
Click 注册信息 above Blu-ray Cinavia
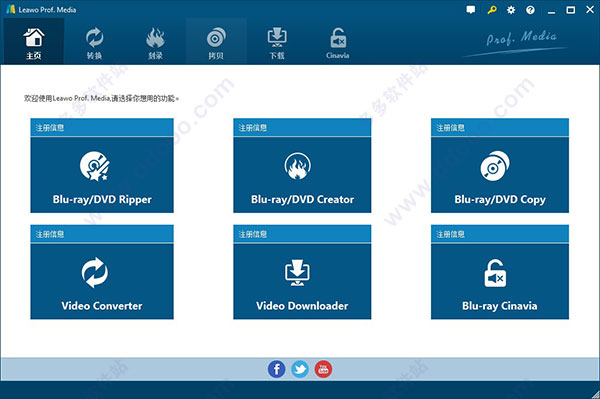(x=450, y=234)
